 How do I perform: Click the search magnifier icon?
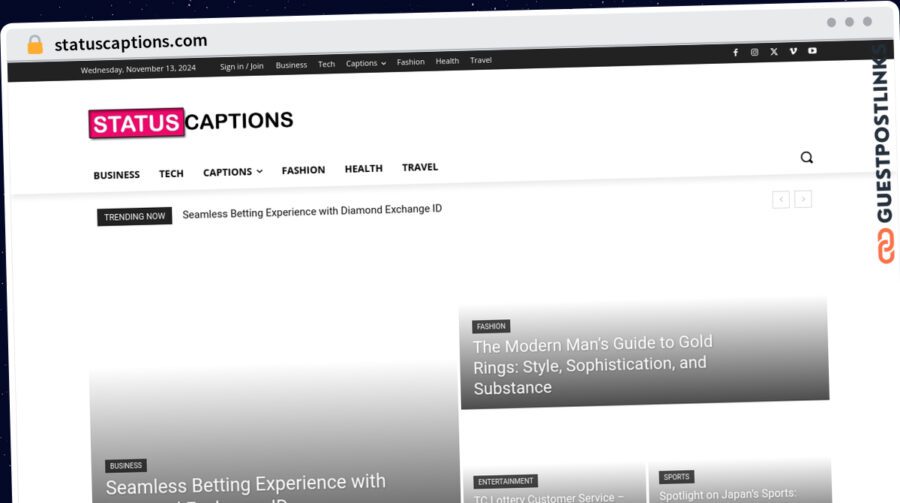pos(806,157)
